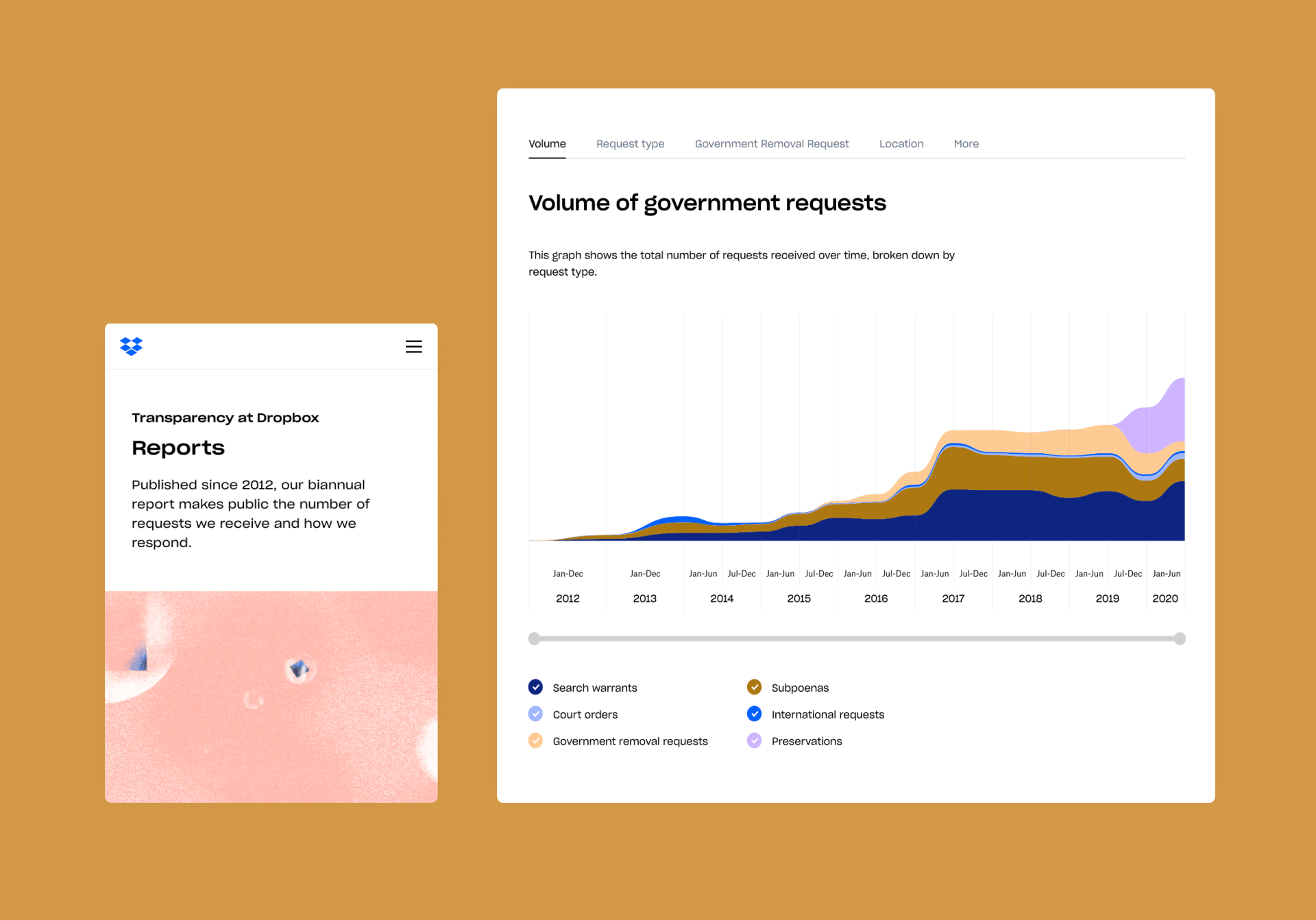Image resolution: width=1316 pixels, height=920 pixels.
Task: Click the 2016 year label
Action: [x=876, y=598]
